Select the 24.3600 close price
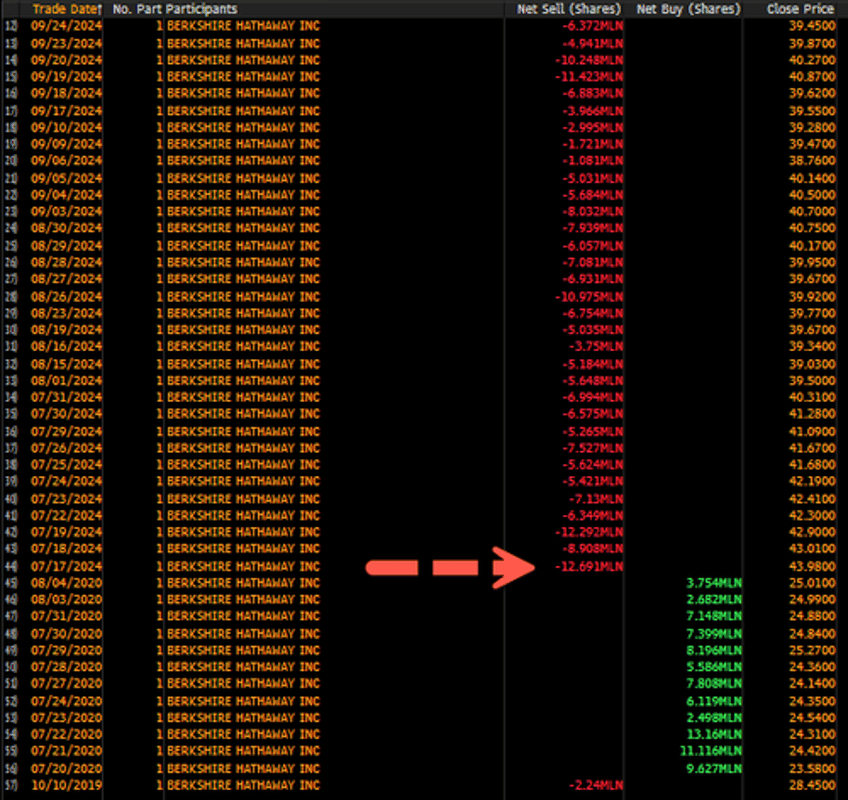848x800 pixels. pos(812,667)
